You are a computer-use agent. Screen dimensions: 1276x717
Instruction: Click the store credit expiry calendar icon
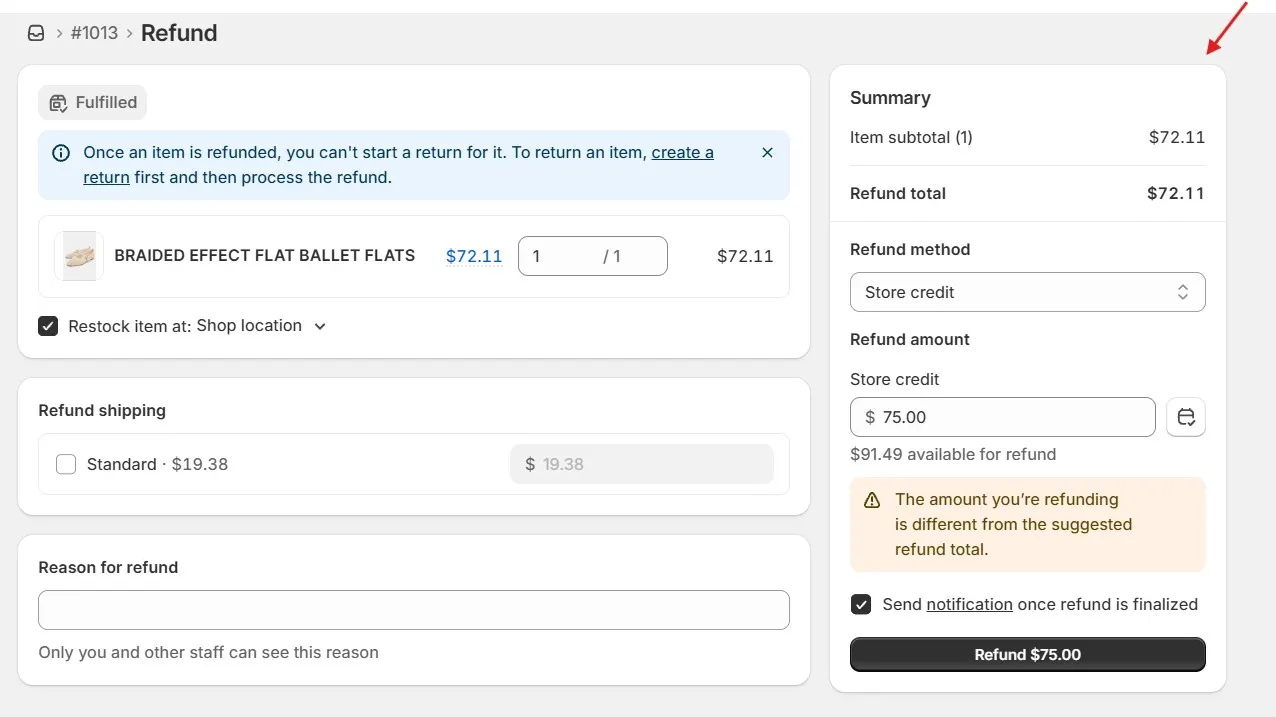[x=1186, y=417]
